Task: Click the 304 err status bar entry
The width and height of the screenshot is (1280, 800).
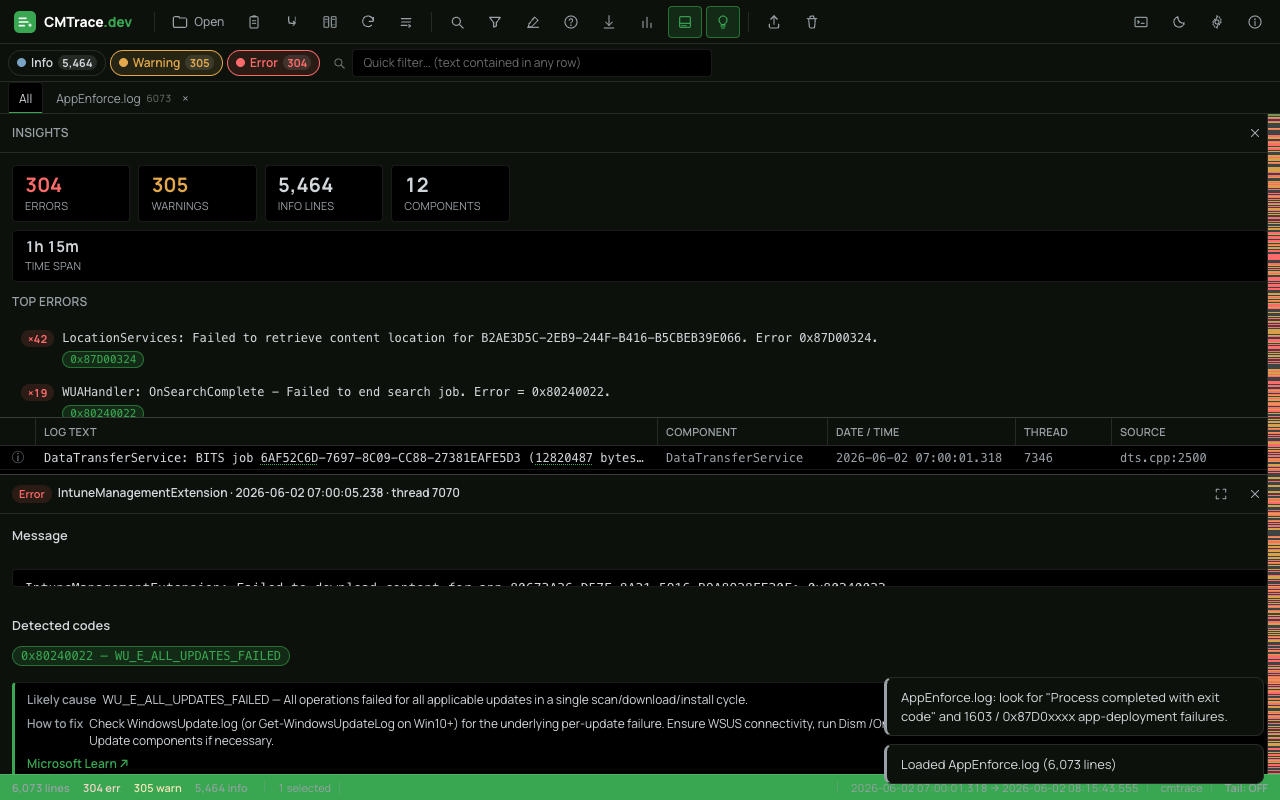Action: pyautogui.click(x=102, y=788)
